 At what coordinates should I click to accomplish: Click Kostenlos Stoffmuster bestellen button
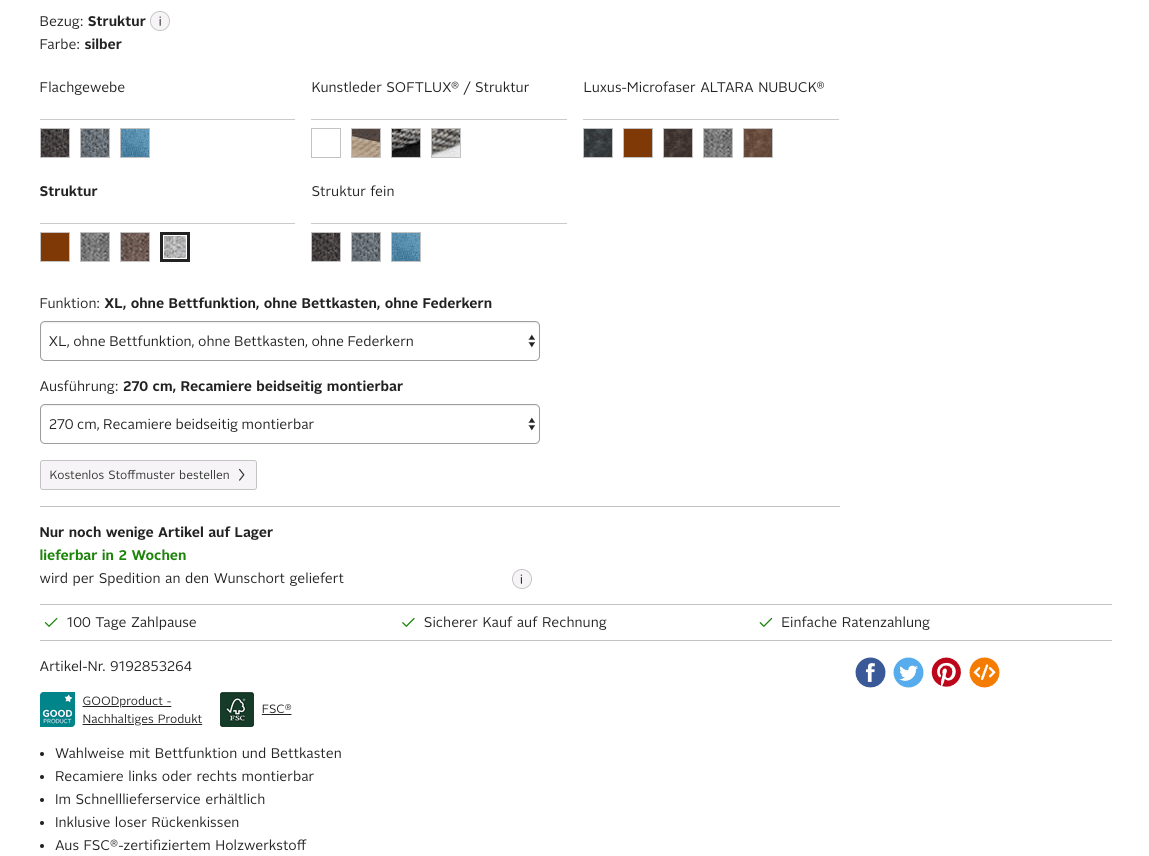coord(148,475)
